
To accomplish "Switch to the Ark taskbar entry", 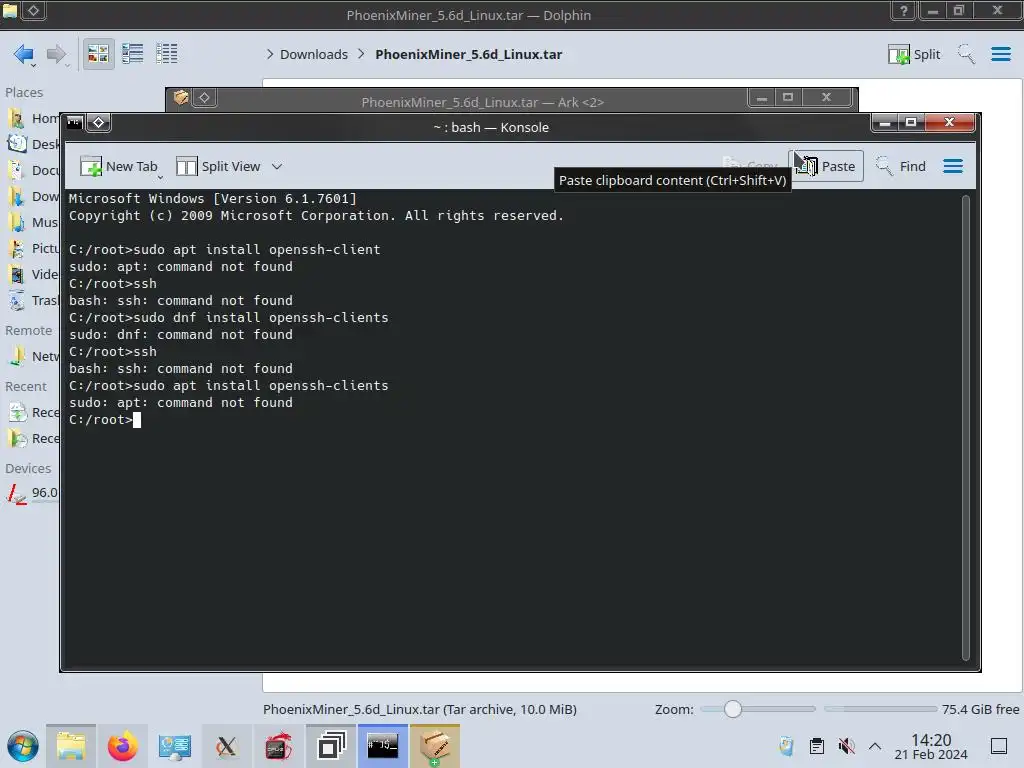I will click(435, 746).
